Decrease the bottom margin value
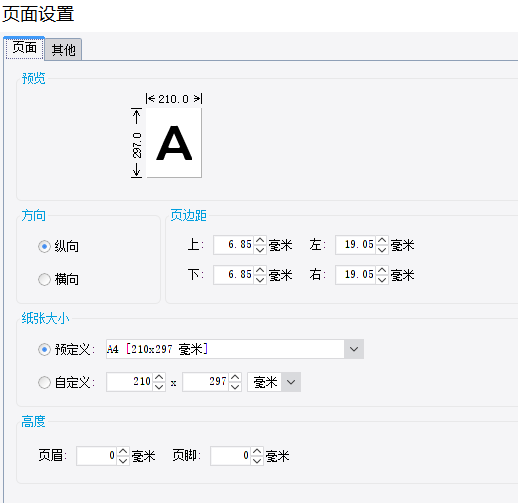The height and width of the screenshot is (503, 518). (260, 280)
